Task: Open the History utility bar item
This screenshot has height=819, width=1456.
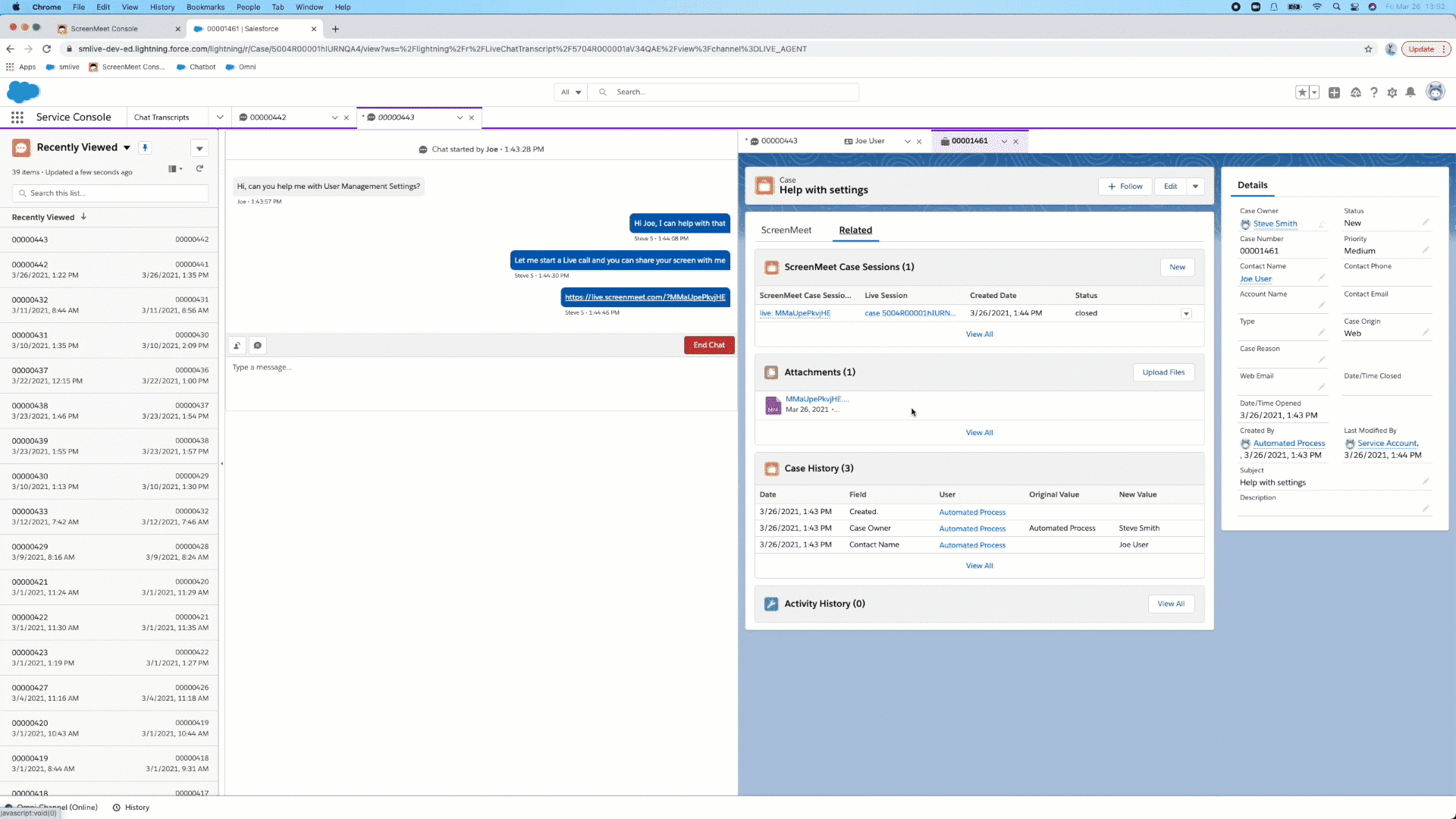Action: click(131, 808)
